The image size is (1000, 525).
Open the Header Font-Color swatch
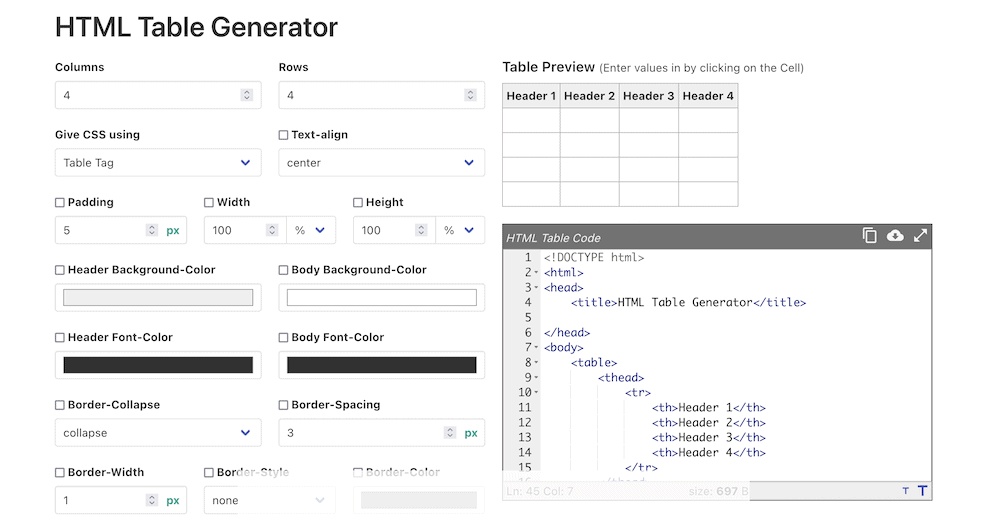158,365
